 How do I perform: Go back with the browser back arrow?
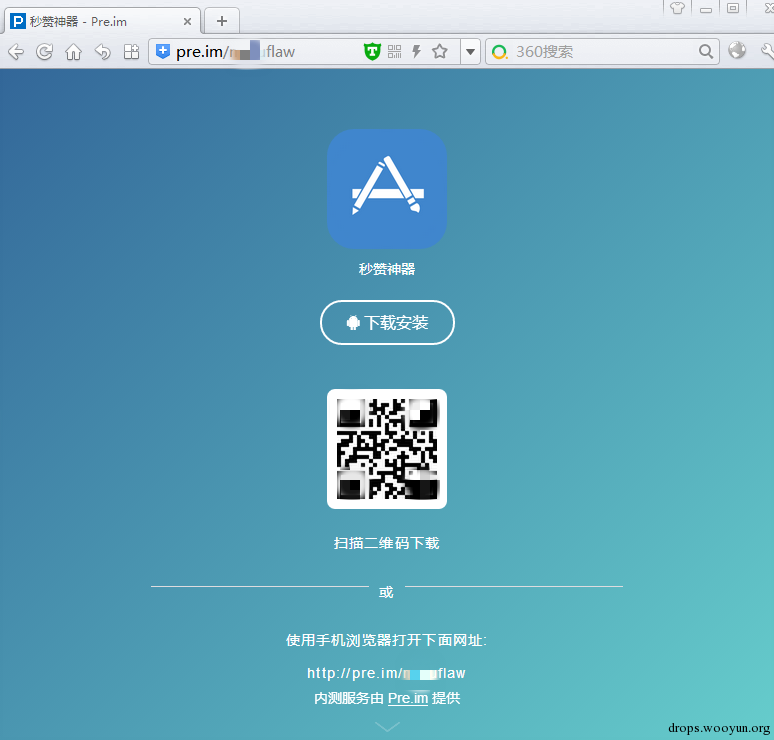(16, 51)
